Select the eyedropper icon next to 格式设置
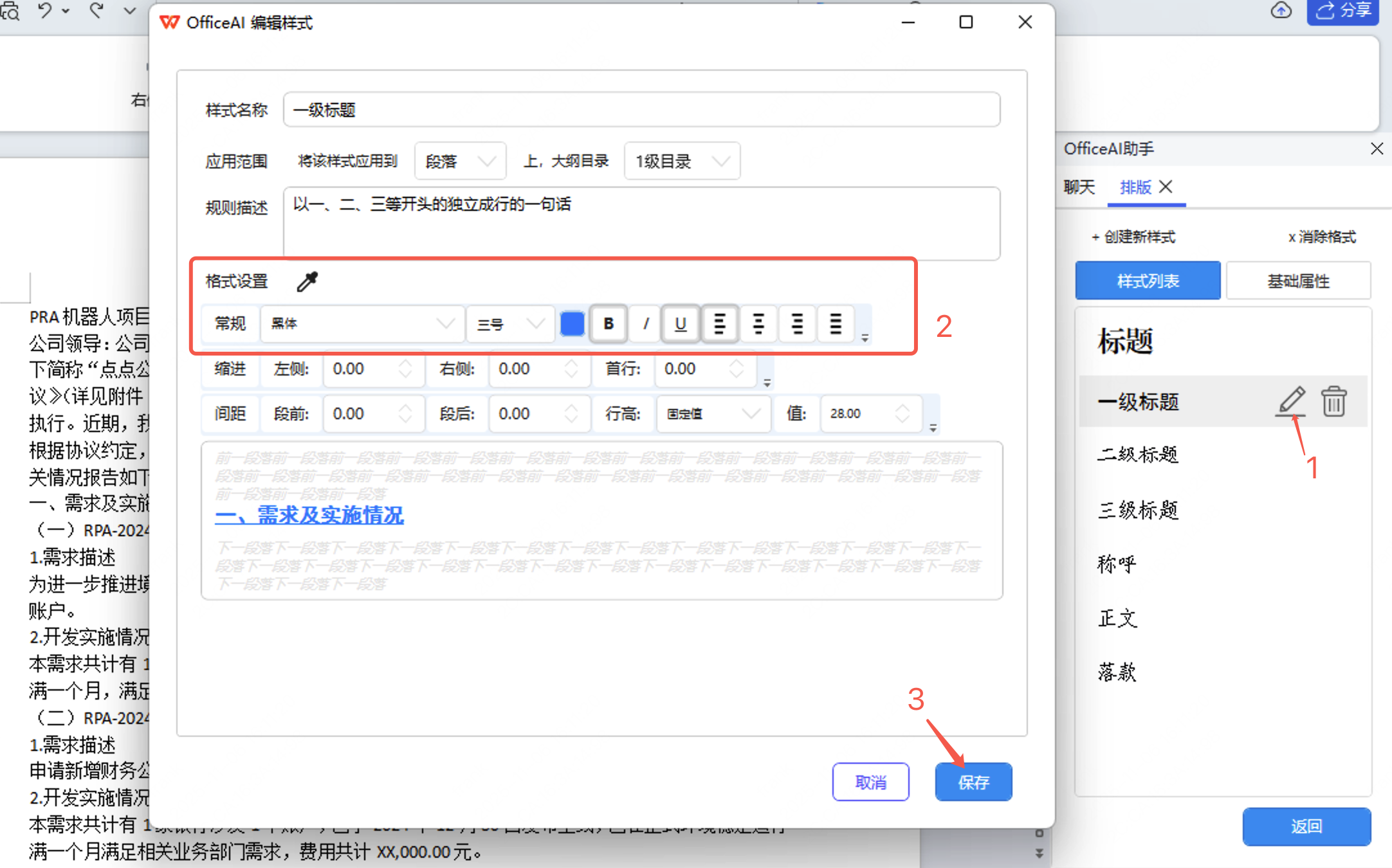Screen dimensions: 1392x868 (x=306, y=281)
